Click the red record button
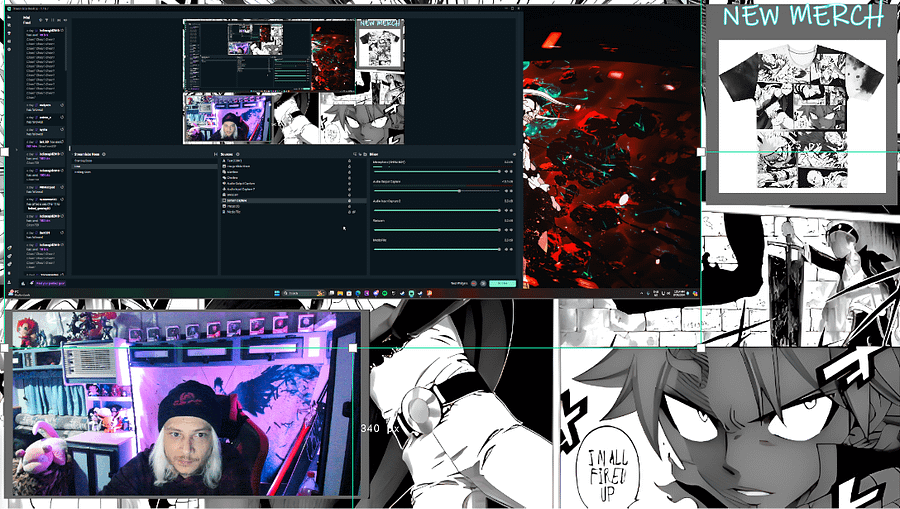Image resolution: width=900 pixels, height=509 pixels. (x=474, y=283)
